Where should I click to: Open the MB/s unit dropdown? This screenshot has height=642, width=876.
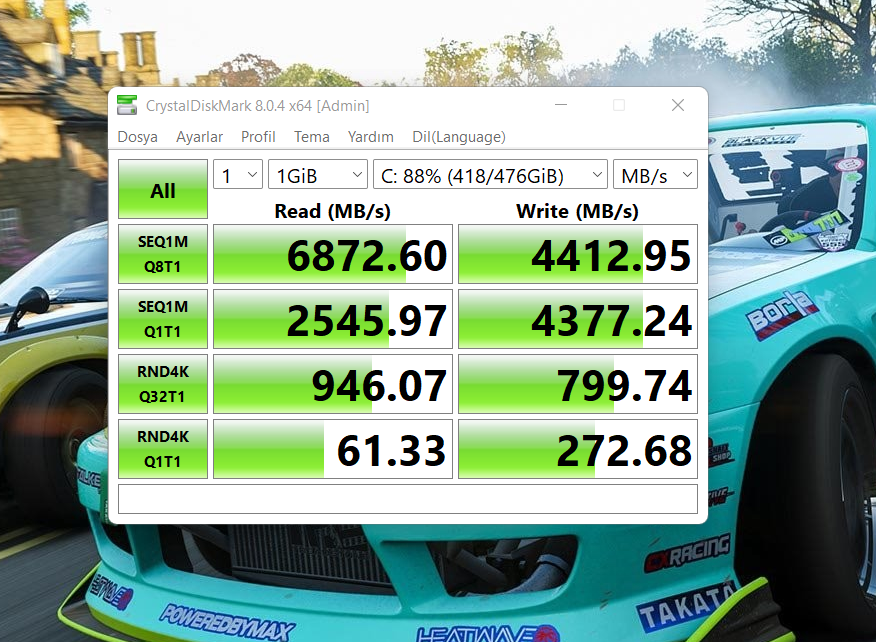coord(655,175)
